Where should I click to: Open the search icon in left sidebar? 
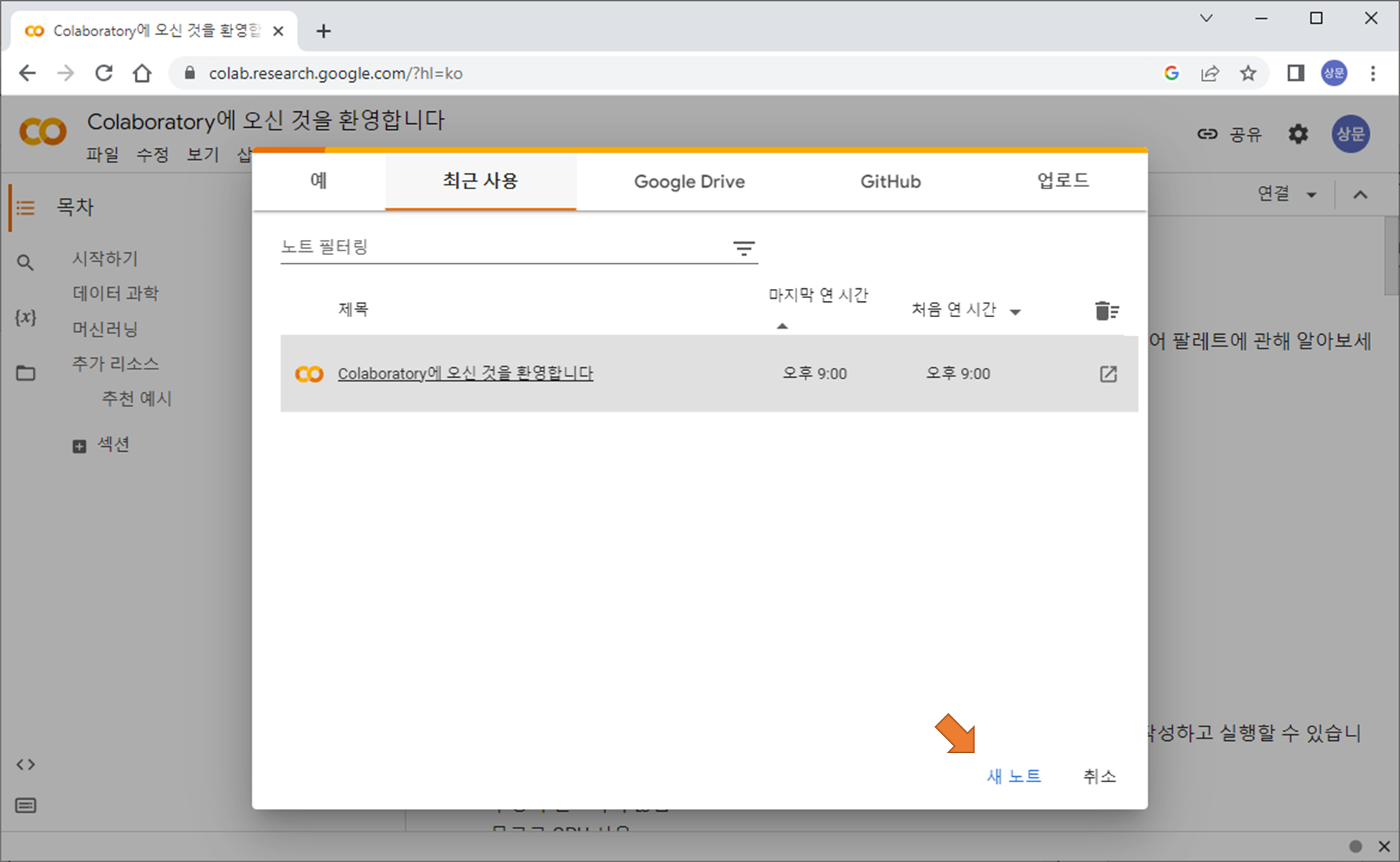click(x=25, y=263)
